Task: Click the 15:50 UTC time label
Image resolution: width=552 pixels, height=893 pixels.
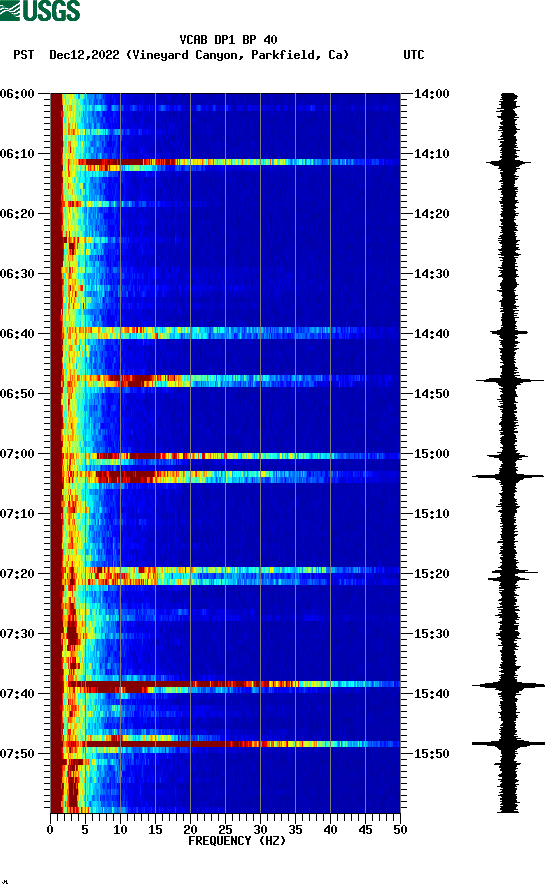Action: tap(431, 754)
